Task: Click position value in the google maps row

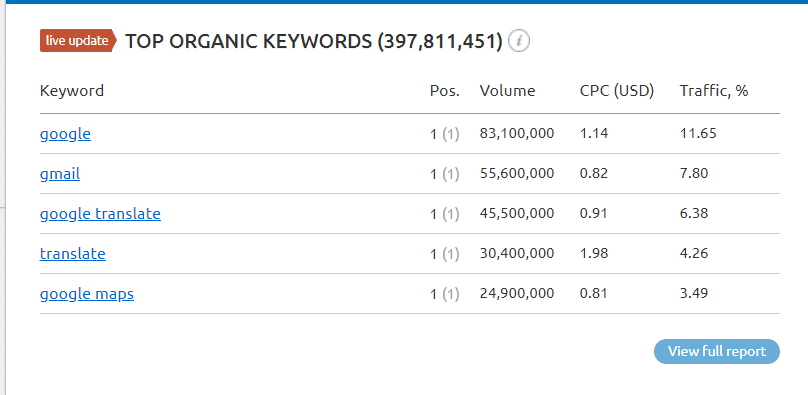Action: pyautogui.click(x=445, y=294)
